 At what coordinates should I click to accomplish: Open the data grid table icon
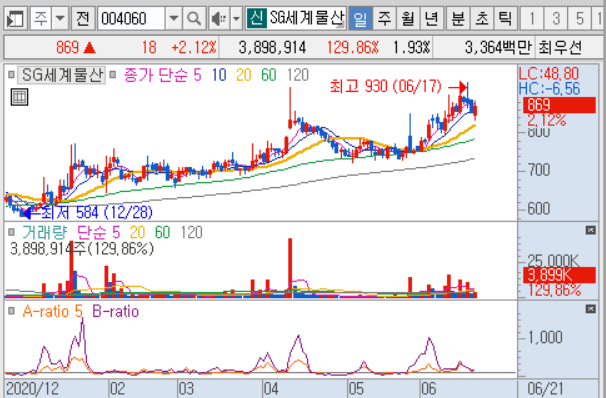coord(19,97)
